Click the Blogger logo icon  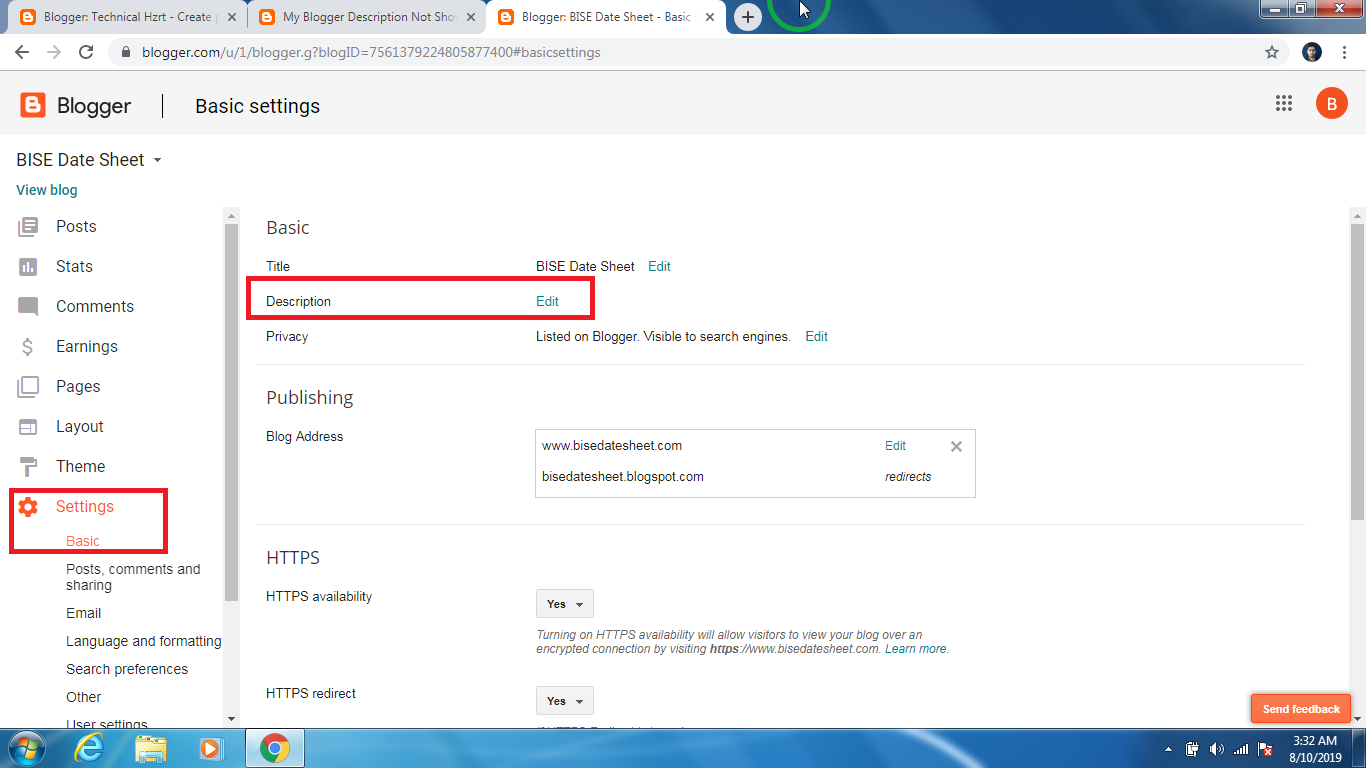tap(33, 106)
